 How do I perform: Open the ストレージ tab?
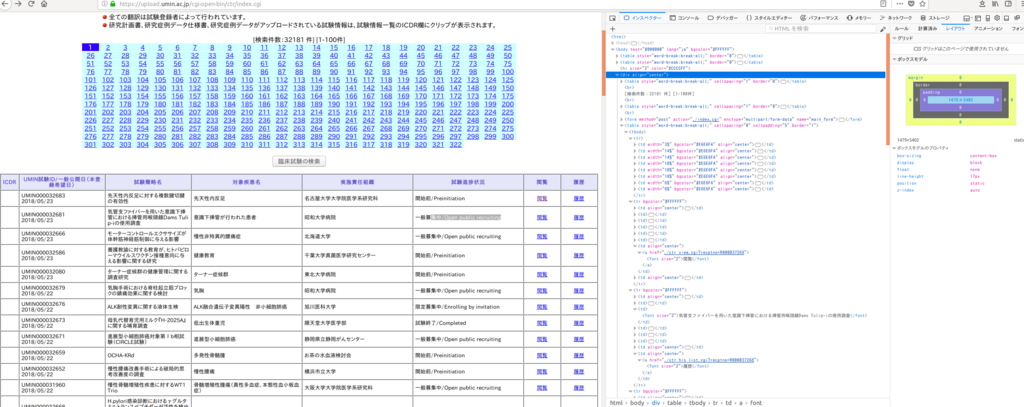coord(935,18)
